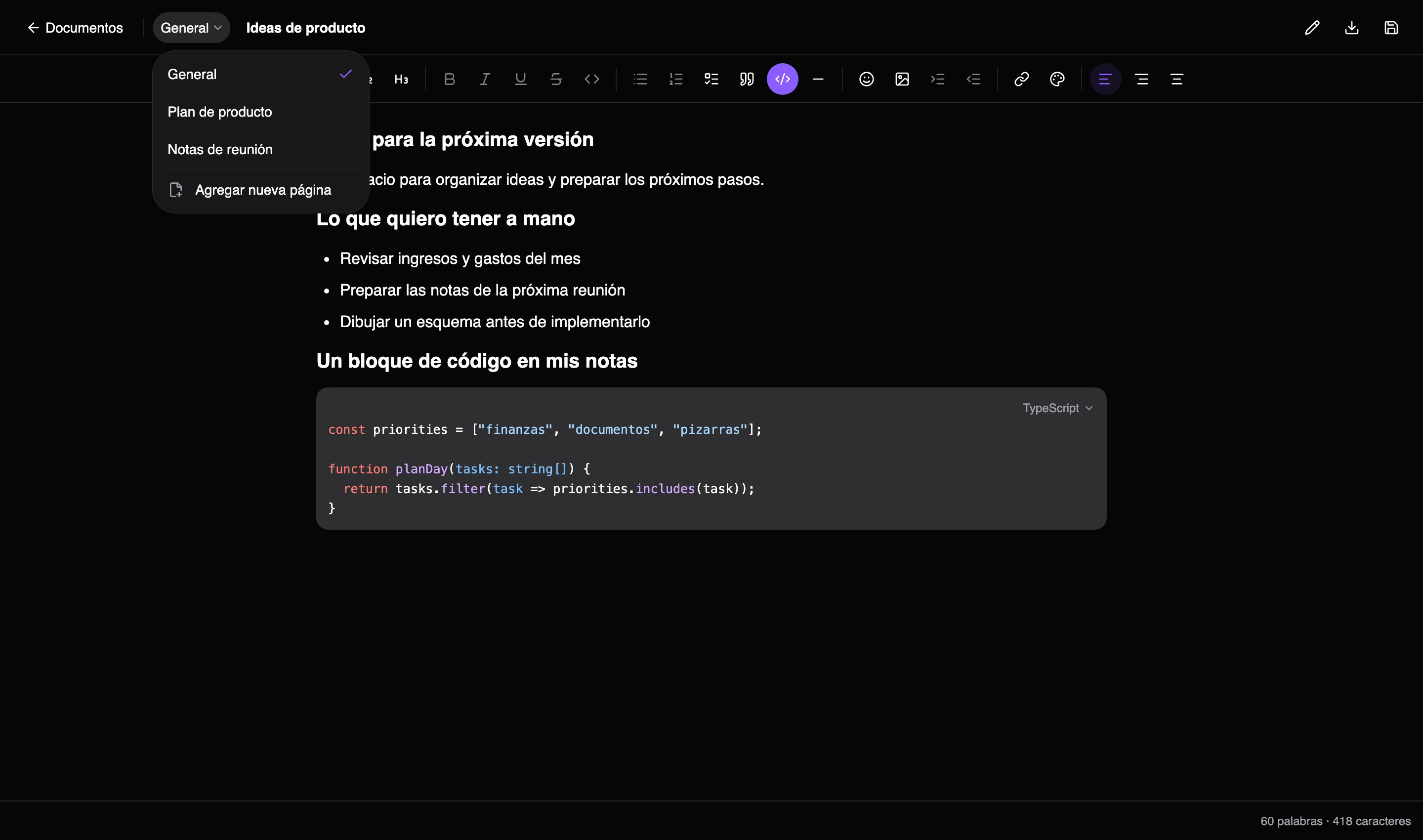Insert a numbered list
1423x840 pixels.
pyautogui.click(x=676, y=79)
